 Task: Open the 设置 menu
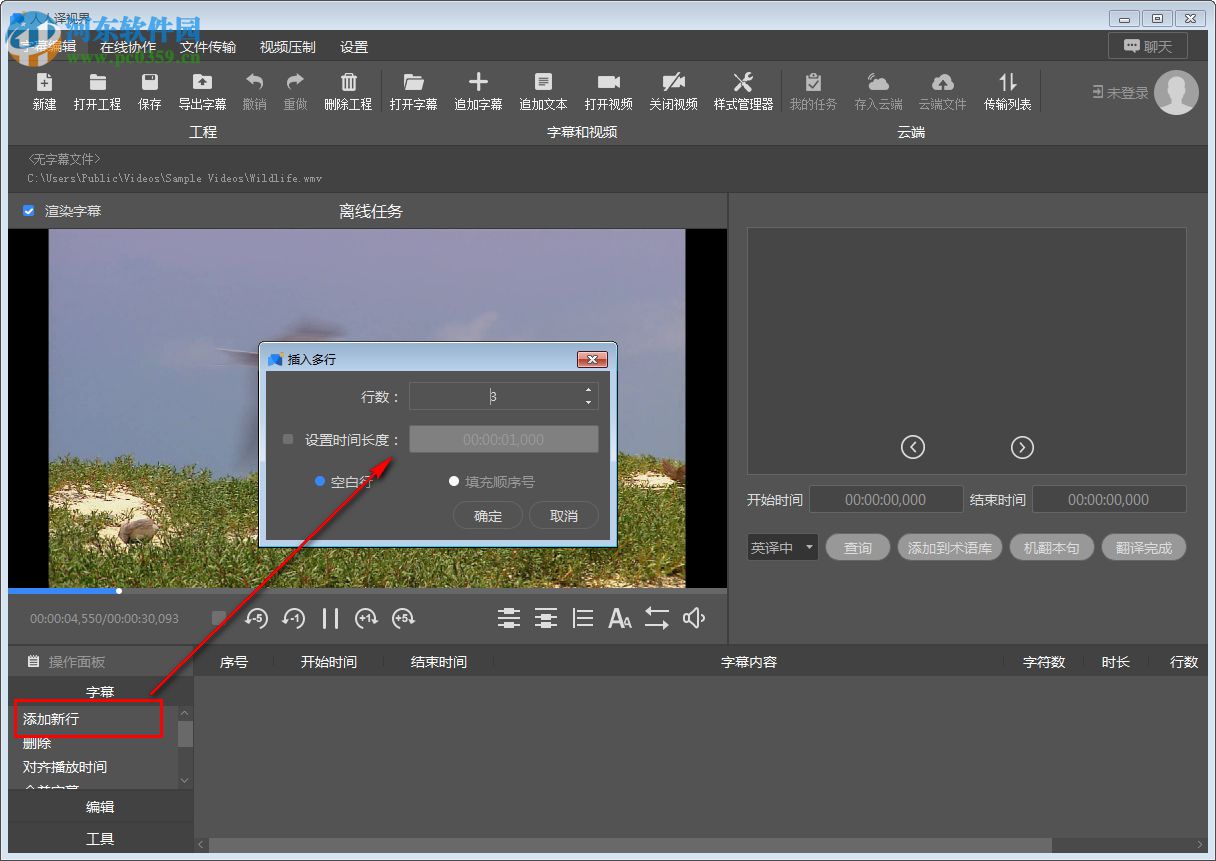point(354,47)
